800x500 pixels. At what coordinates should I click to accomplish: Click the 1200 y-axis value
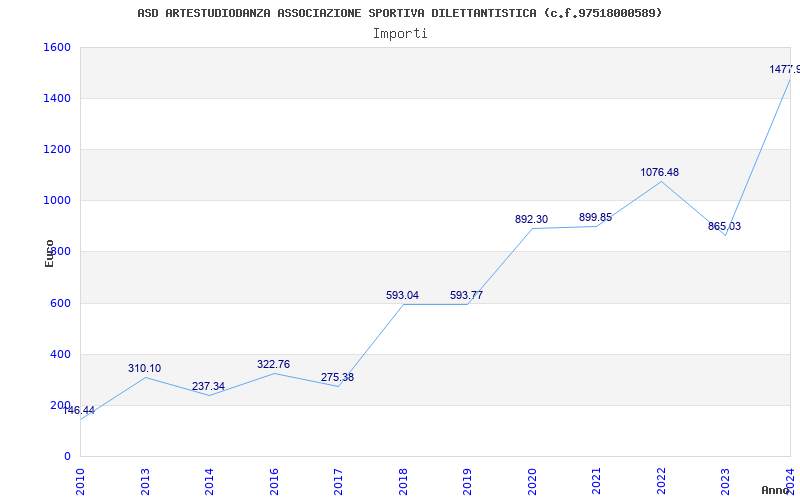click(x=57, y=149)
